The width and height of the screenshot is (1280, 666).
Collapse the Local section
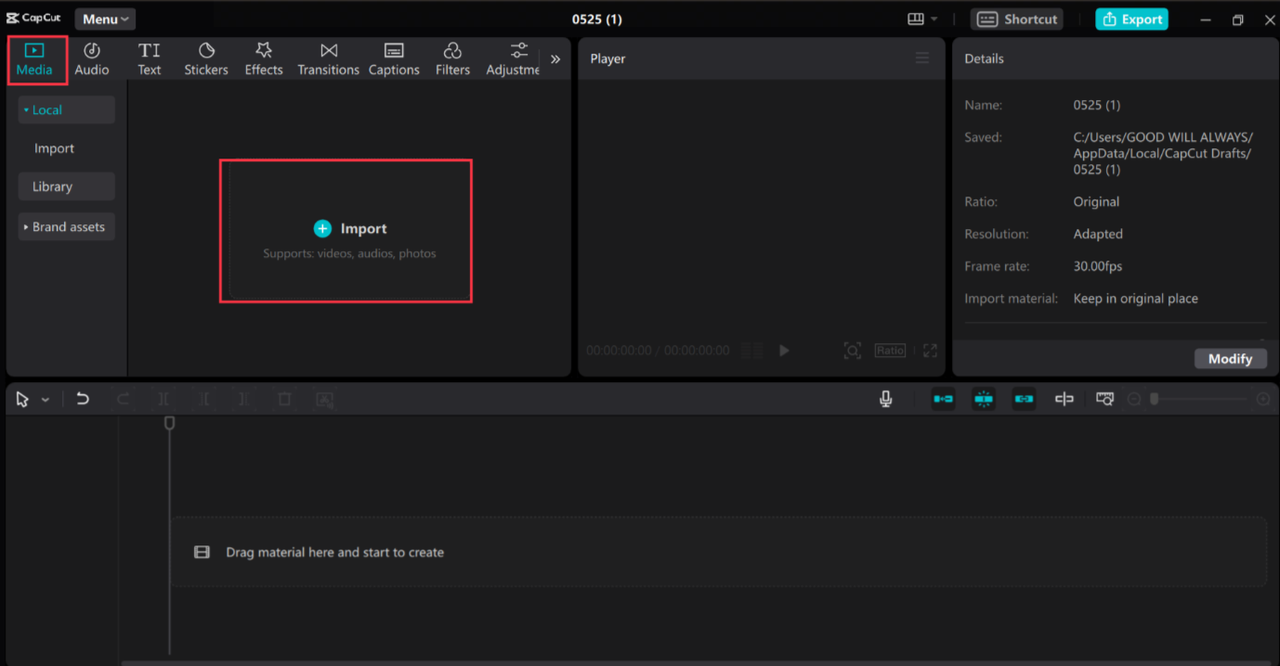pyautogui.click(x=66, y=110)
